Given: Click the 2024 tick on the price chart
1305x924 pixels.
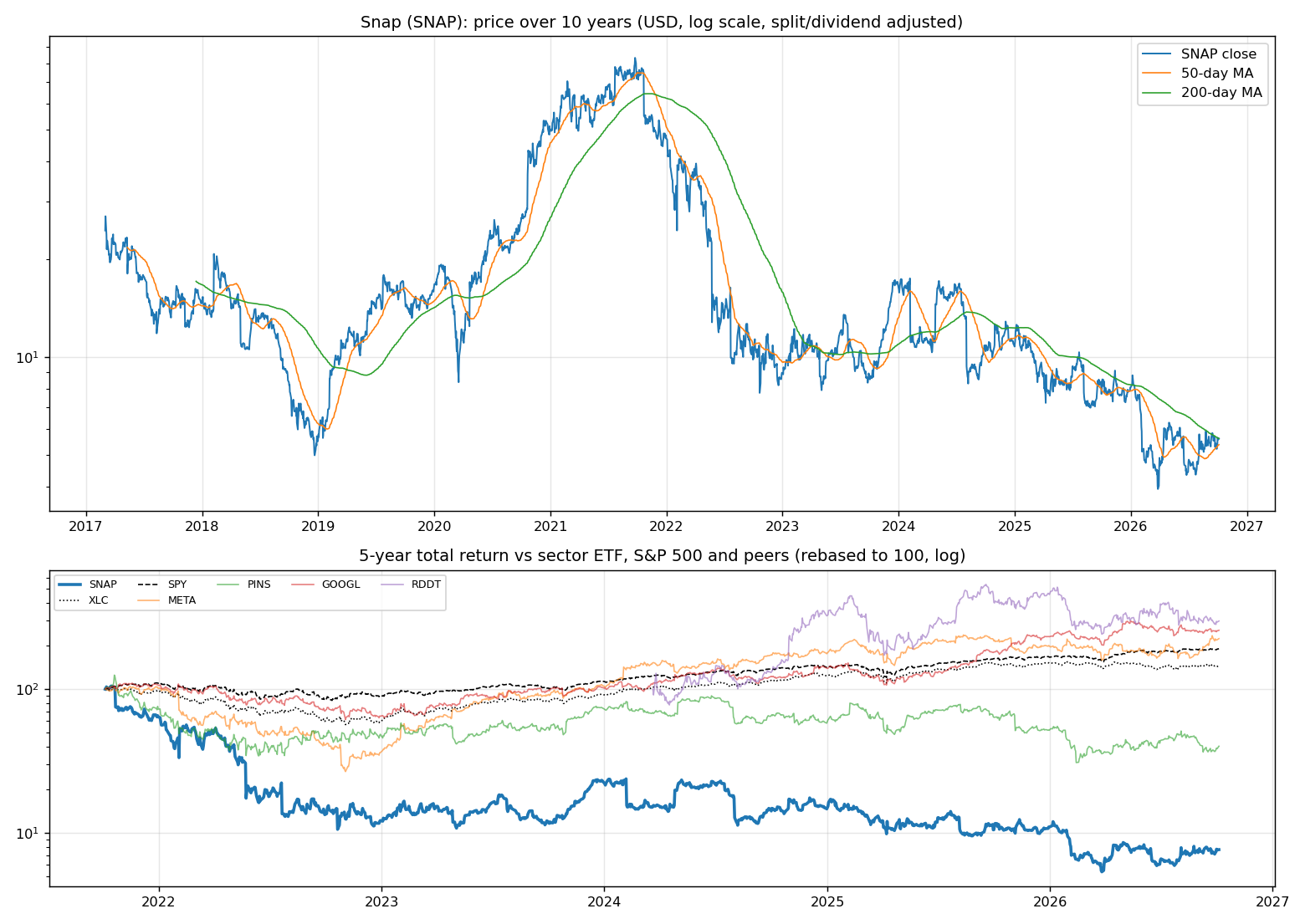Looking at the screenshot, I should 898,526.
